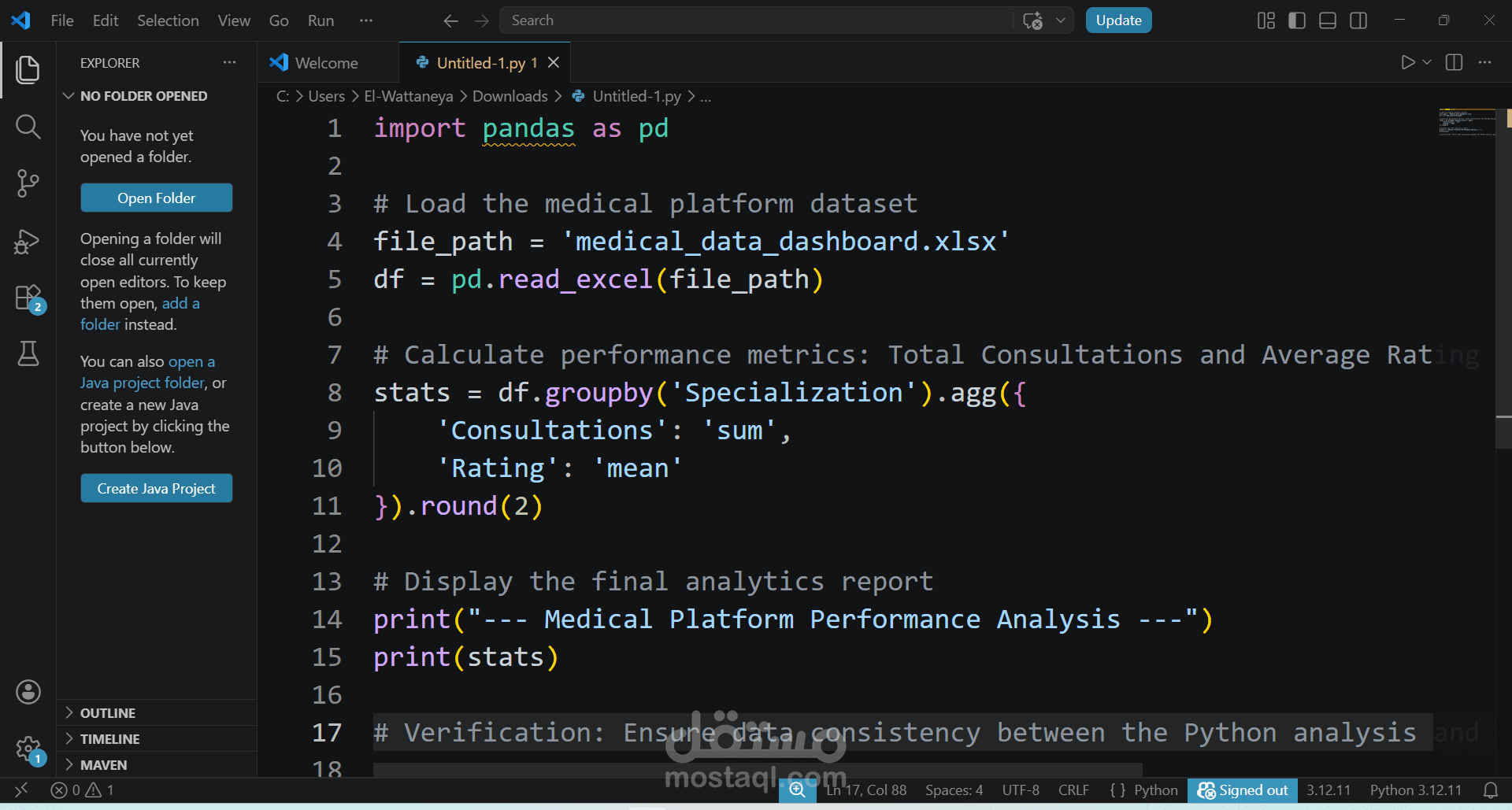Switch to the Welcome tab
This screenshot has width=1512, height=810.
tap(326, 62)
